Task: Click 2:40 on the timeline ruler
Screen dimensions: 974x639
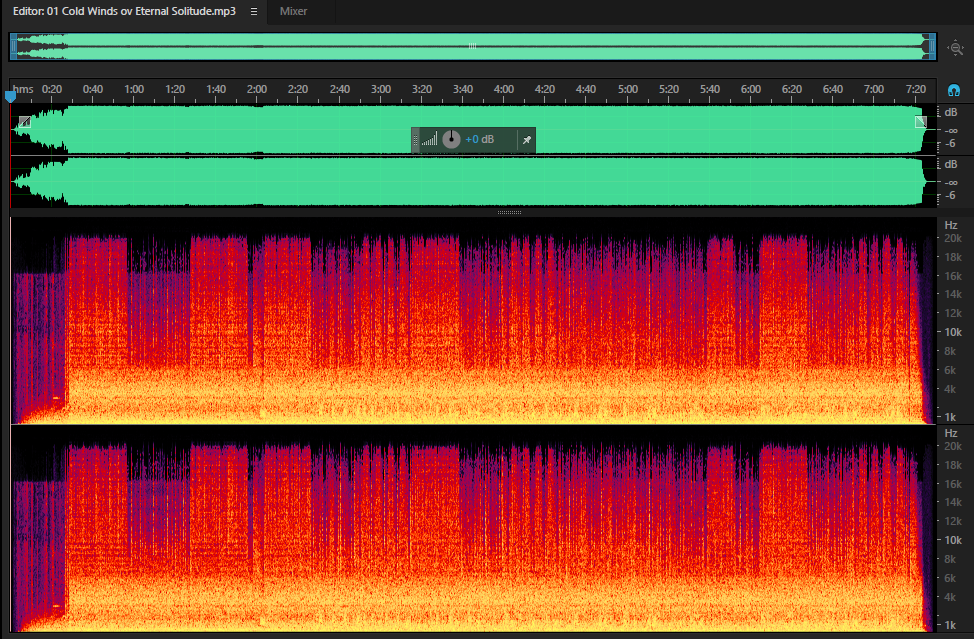Action: pos(339,89)
